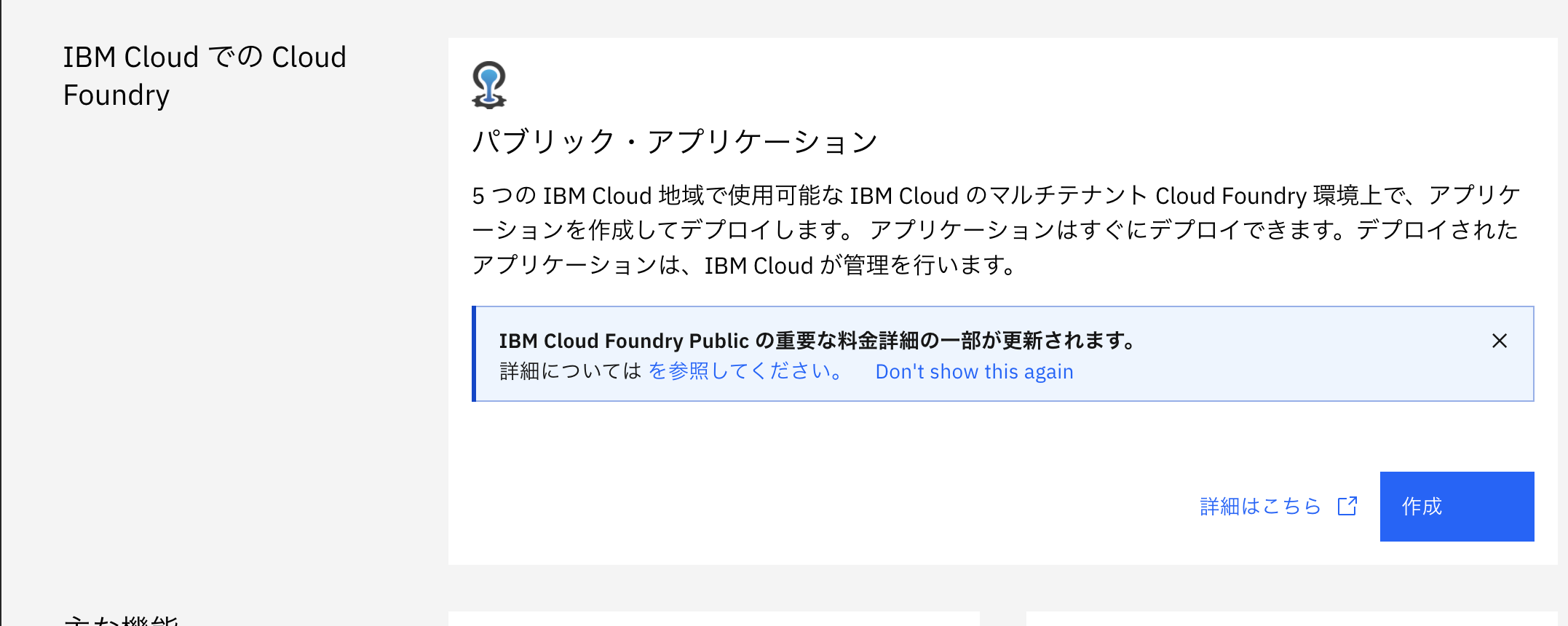Select the blue joystick part of the product icon
This screenshot has height=626, width=1568.
coord(490,76)
